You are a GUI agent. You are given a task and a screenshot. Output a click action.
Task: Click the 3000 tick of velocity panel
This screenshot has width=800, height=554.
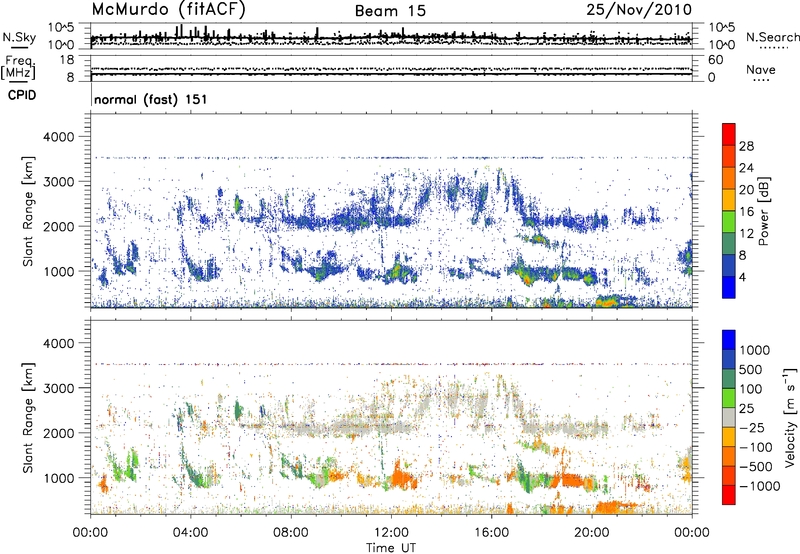(58, 388)
